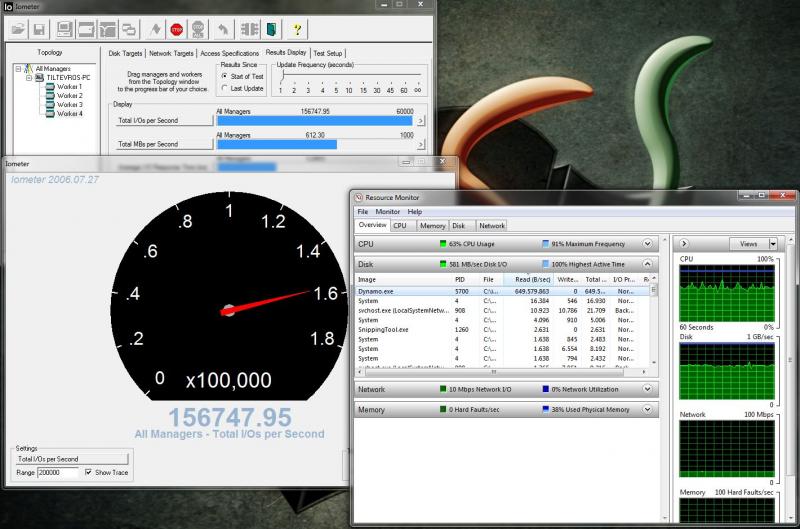Switch to the Memory tab
Screen dimensions: 800x529
[x=433, y=225]
